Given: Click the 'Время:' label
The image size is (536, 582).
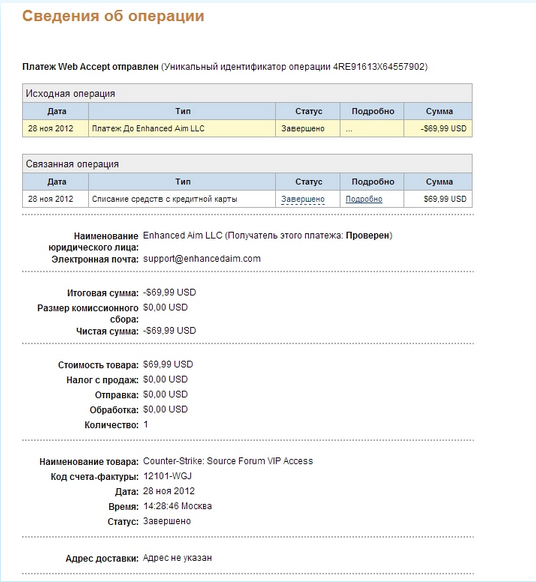Looking at the screenshot, I should pos(124,507).
